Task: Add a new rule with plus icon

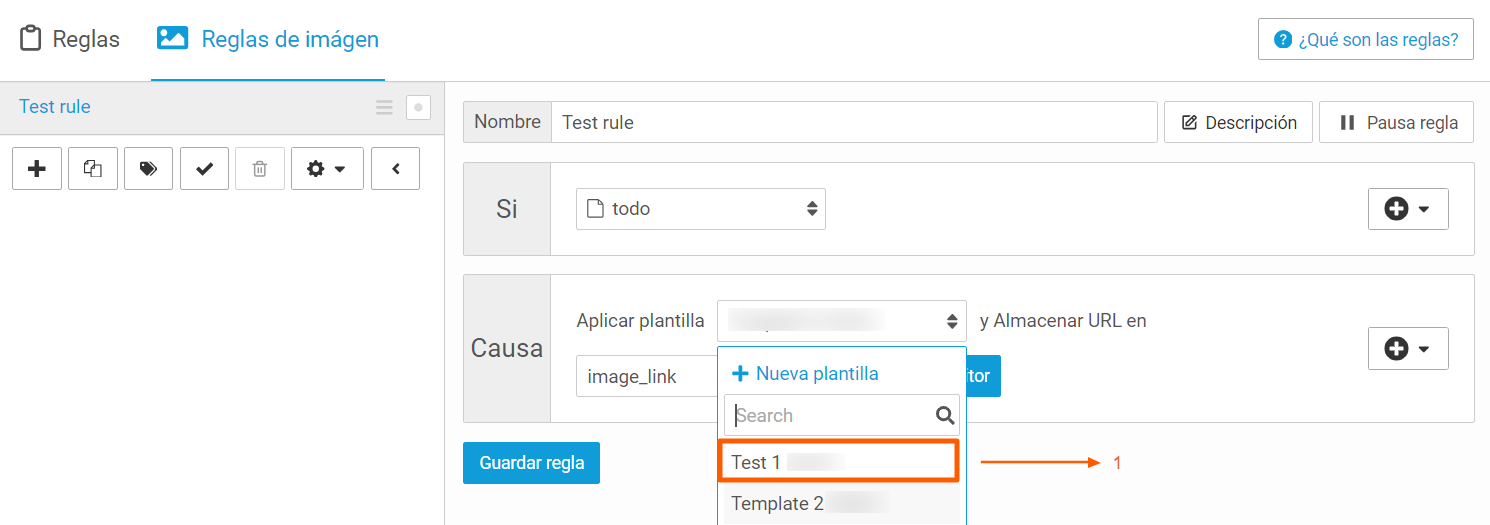Action: (x=37, y=169)
